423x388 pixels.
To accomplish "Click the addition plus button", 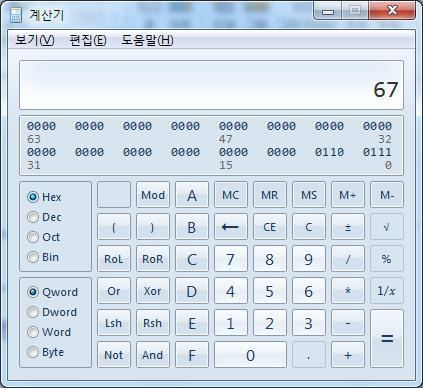I will tap(348, 355).
